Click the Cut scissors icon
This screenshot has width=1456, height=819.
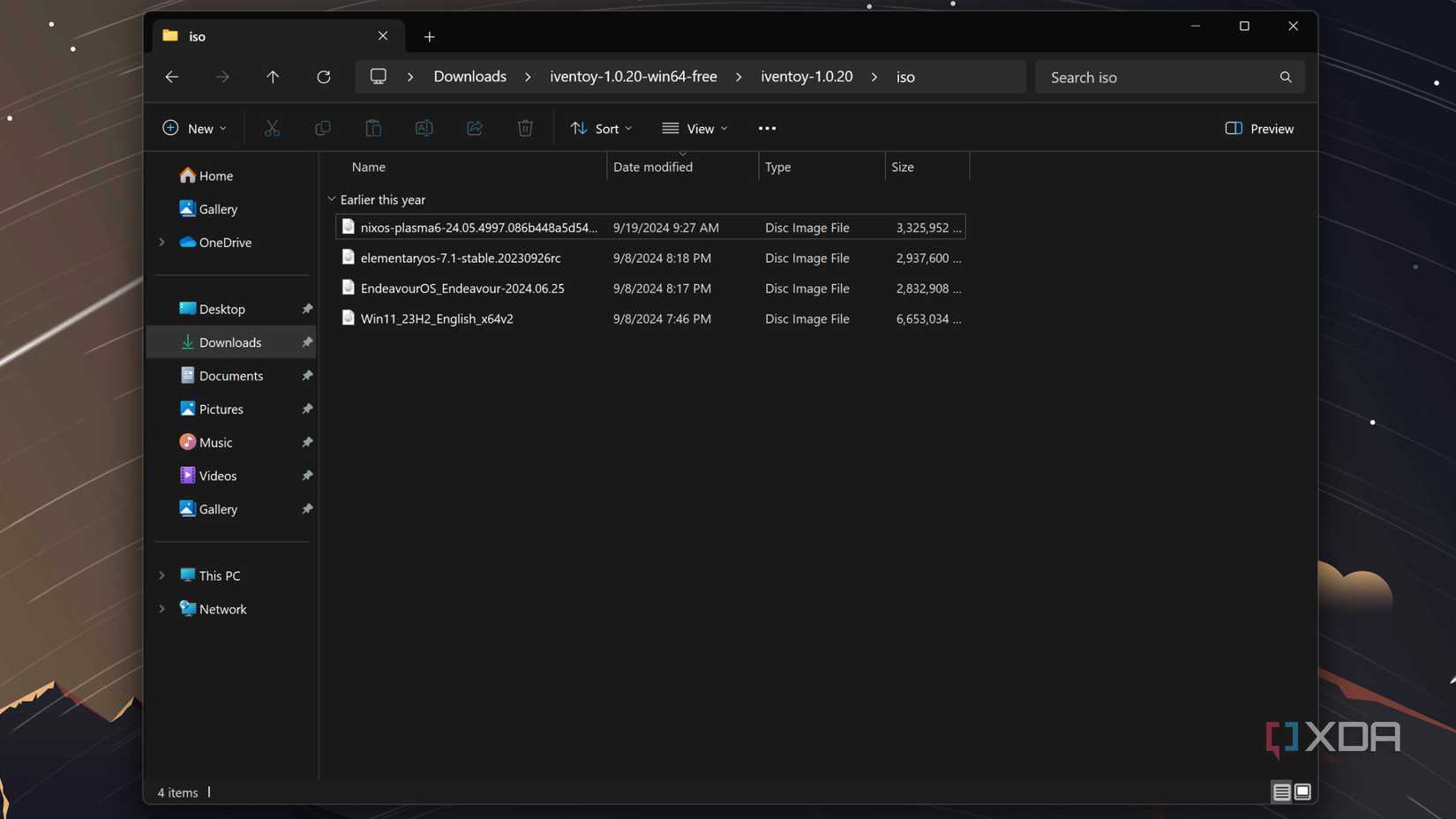click(272, 128)
